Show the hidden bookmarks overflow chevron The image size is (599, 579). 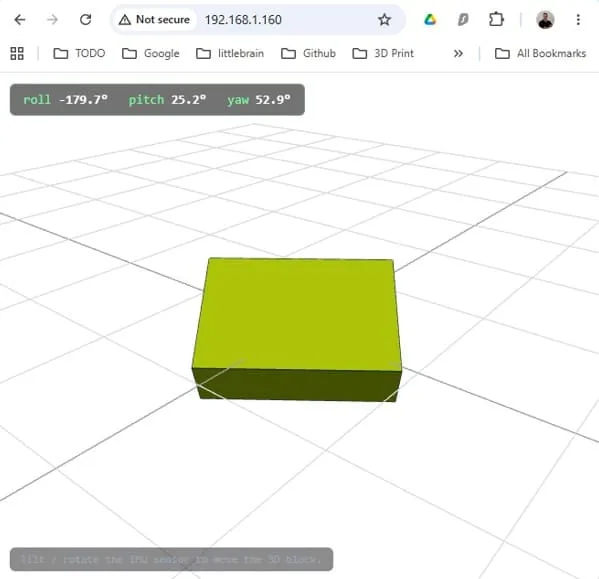click(x=458, y=53)
